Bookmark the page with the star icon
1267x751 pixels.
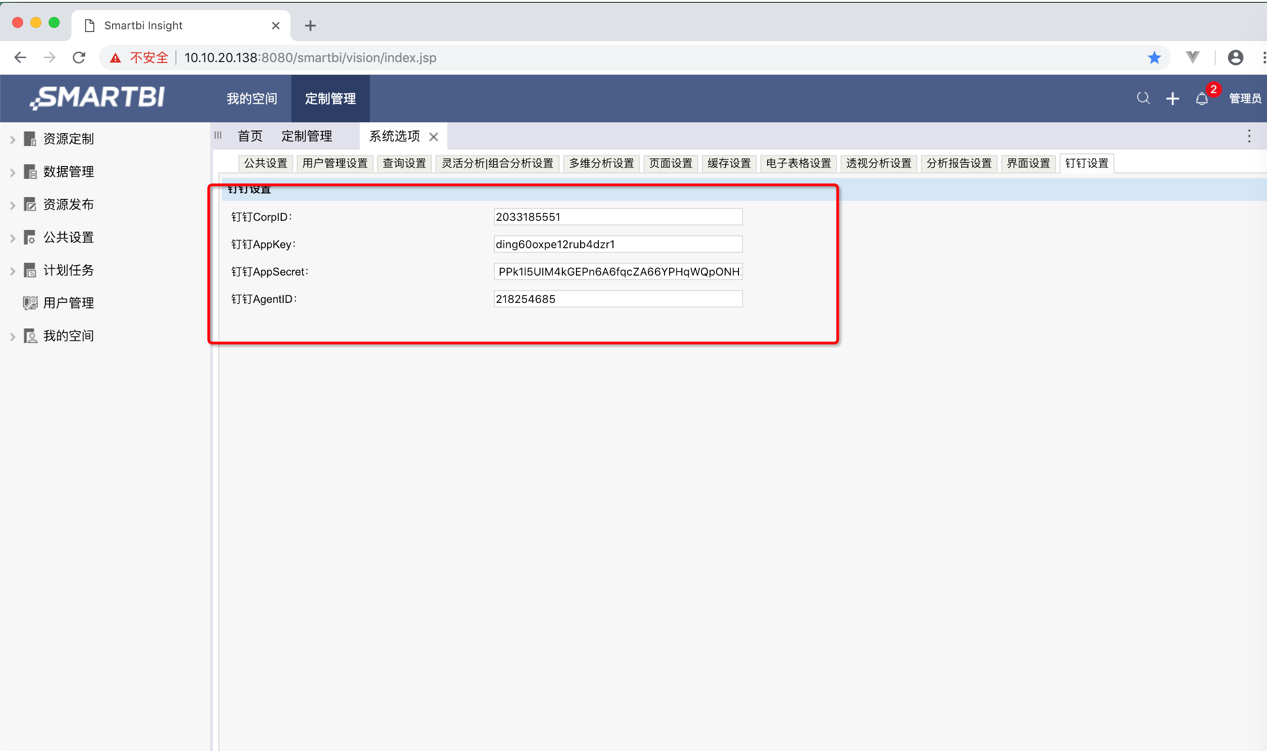(1154, 58)
